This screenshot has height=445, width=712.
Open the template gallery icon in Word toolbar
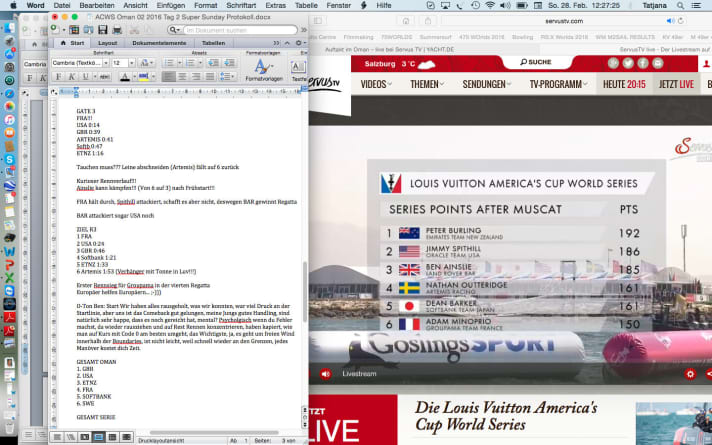pyautogui.click(x=74, y=30)
